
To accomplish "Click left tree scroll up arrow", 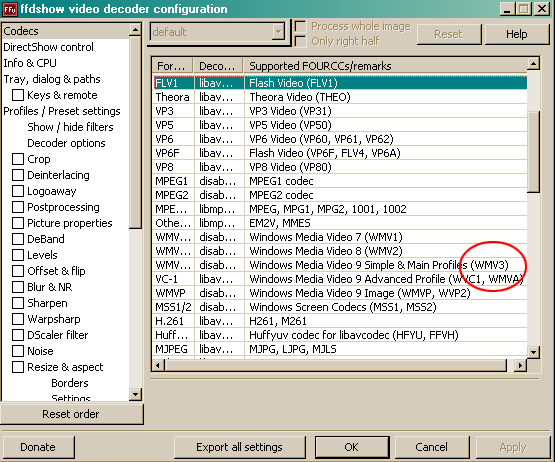I will click(136, 30).
